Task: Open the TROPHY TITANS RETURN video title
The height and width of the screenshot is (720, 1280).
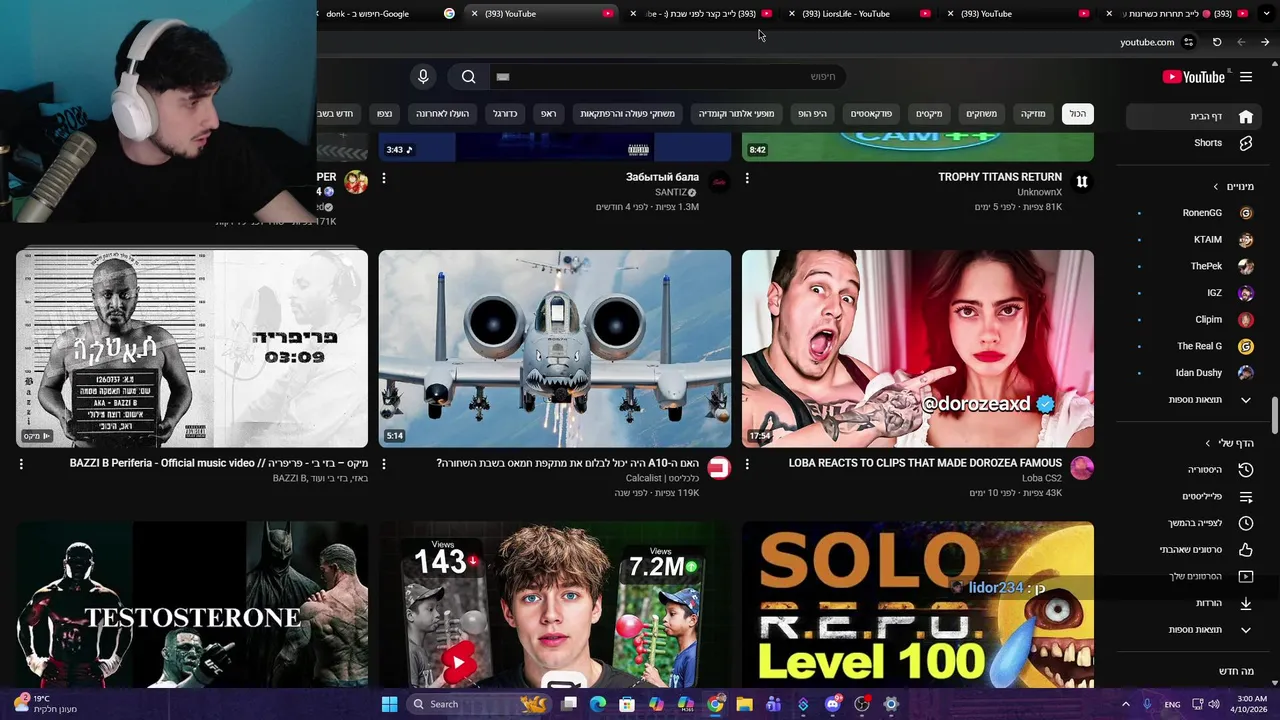Action: click(x=1000, y=177)
